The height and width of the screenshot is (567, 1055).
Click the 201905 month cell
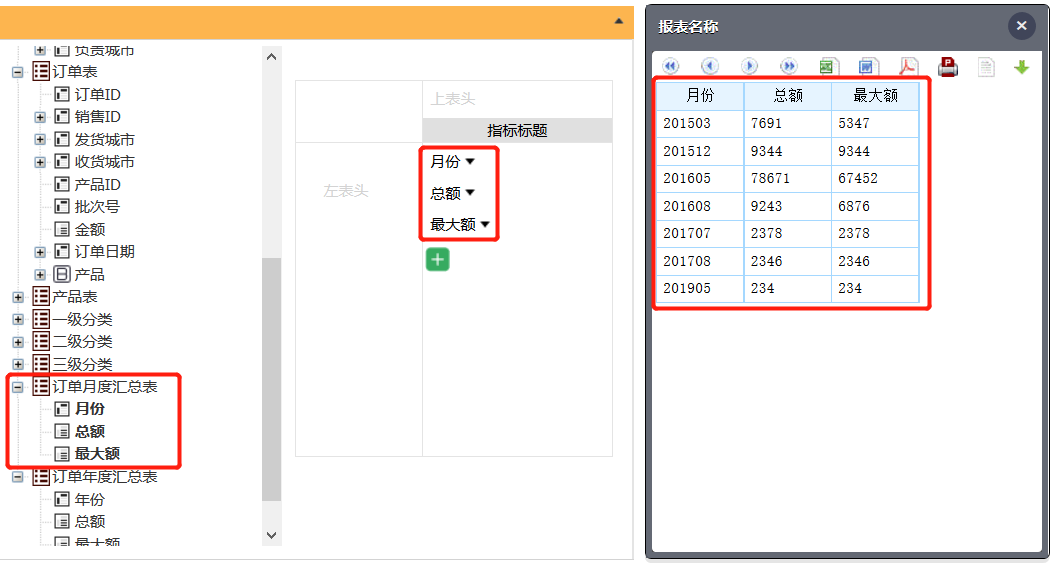[700, 288]
